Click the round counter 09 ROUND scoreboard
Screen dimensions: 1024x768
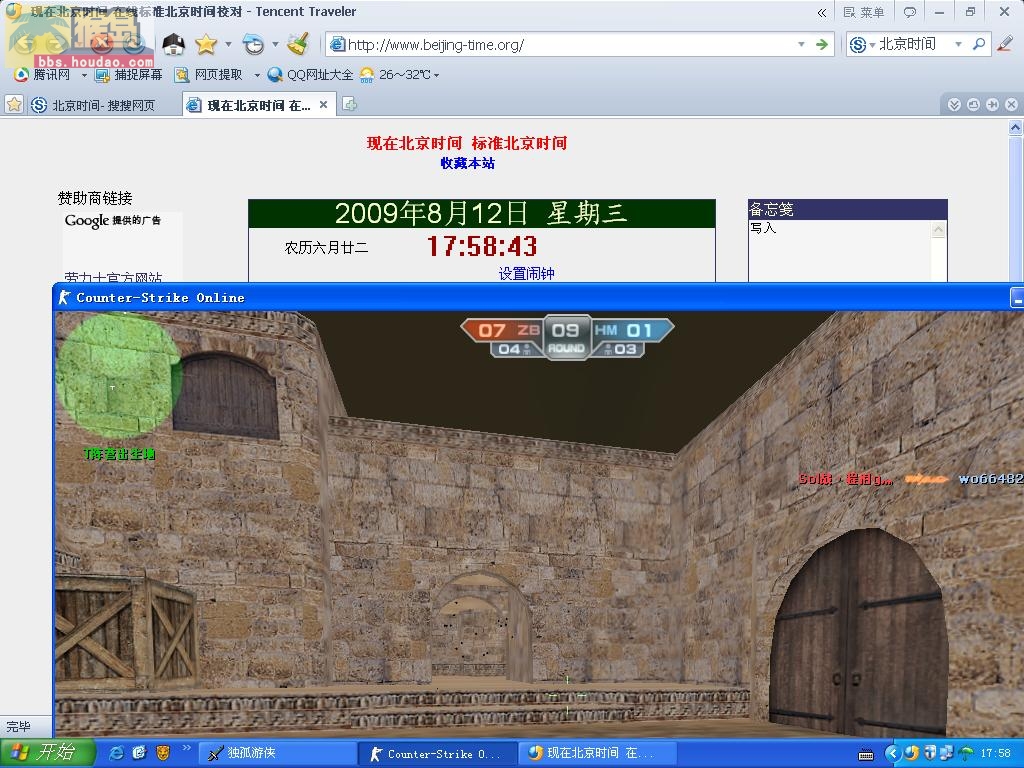point(566,337)
